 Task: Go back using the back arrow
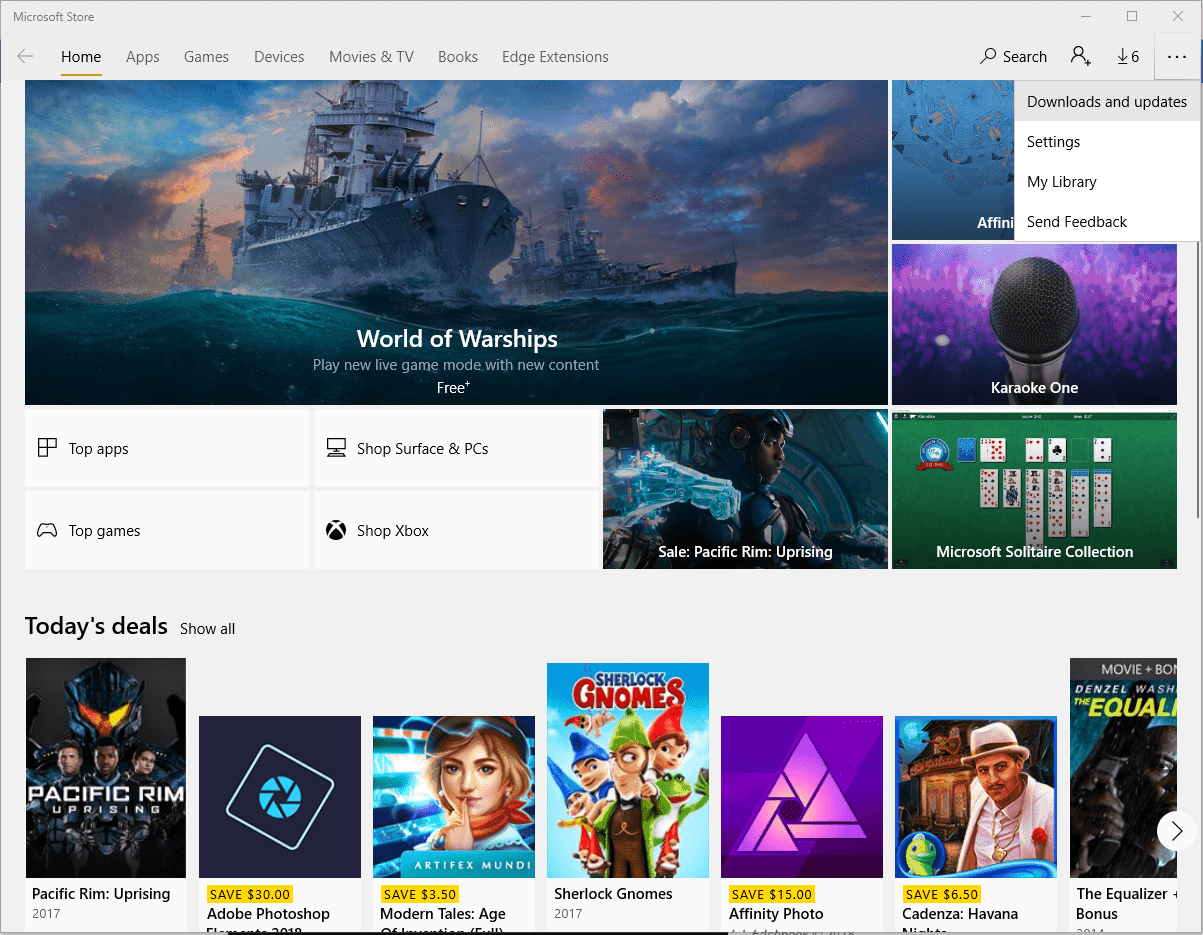pos(25,57)
